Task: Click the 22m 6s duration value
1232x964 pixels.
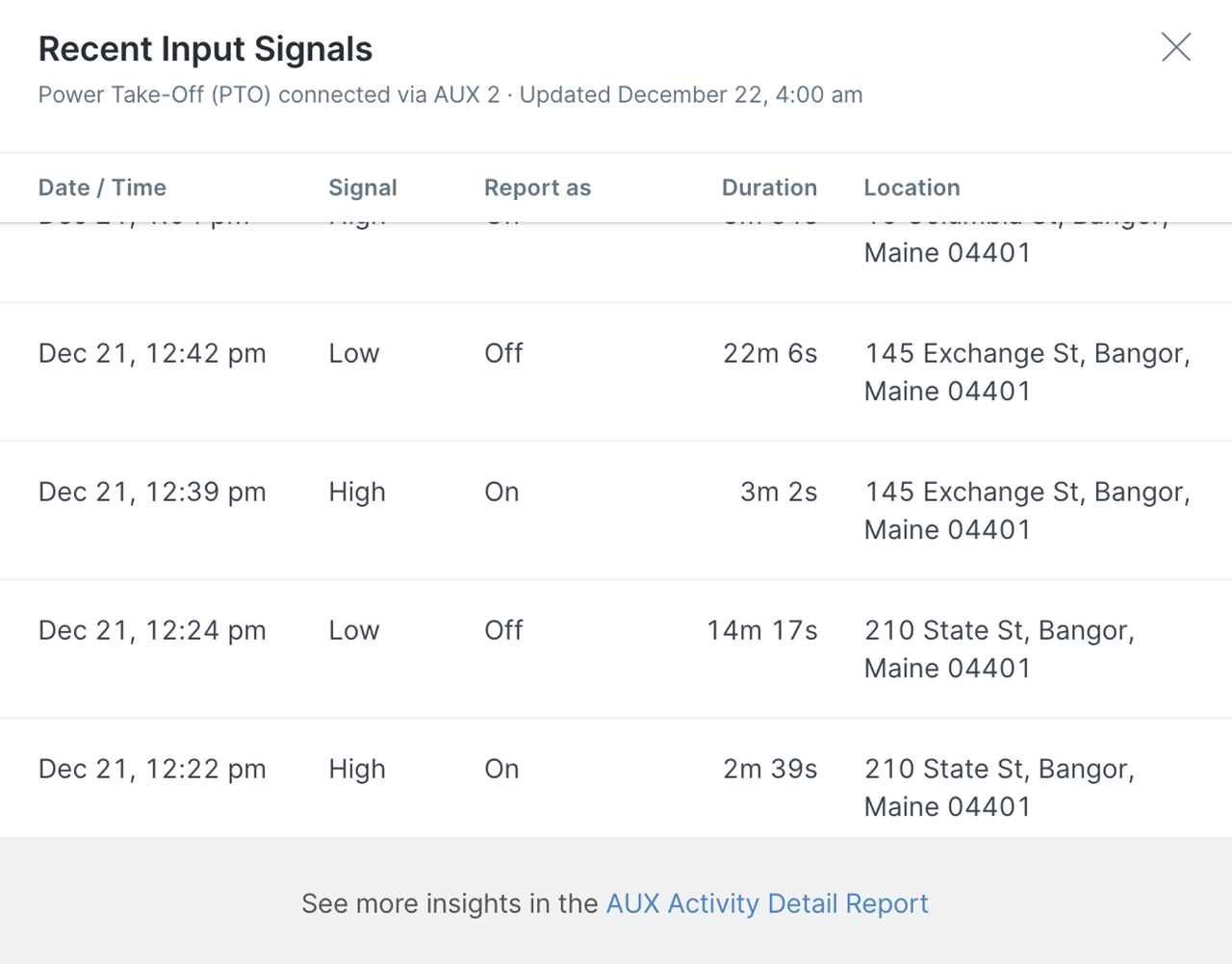Action: click(x=770, y=353)
